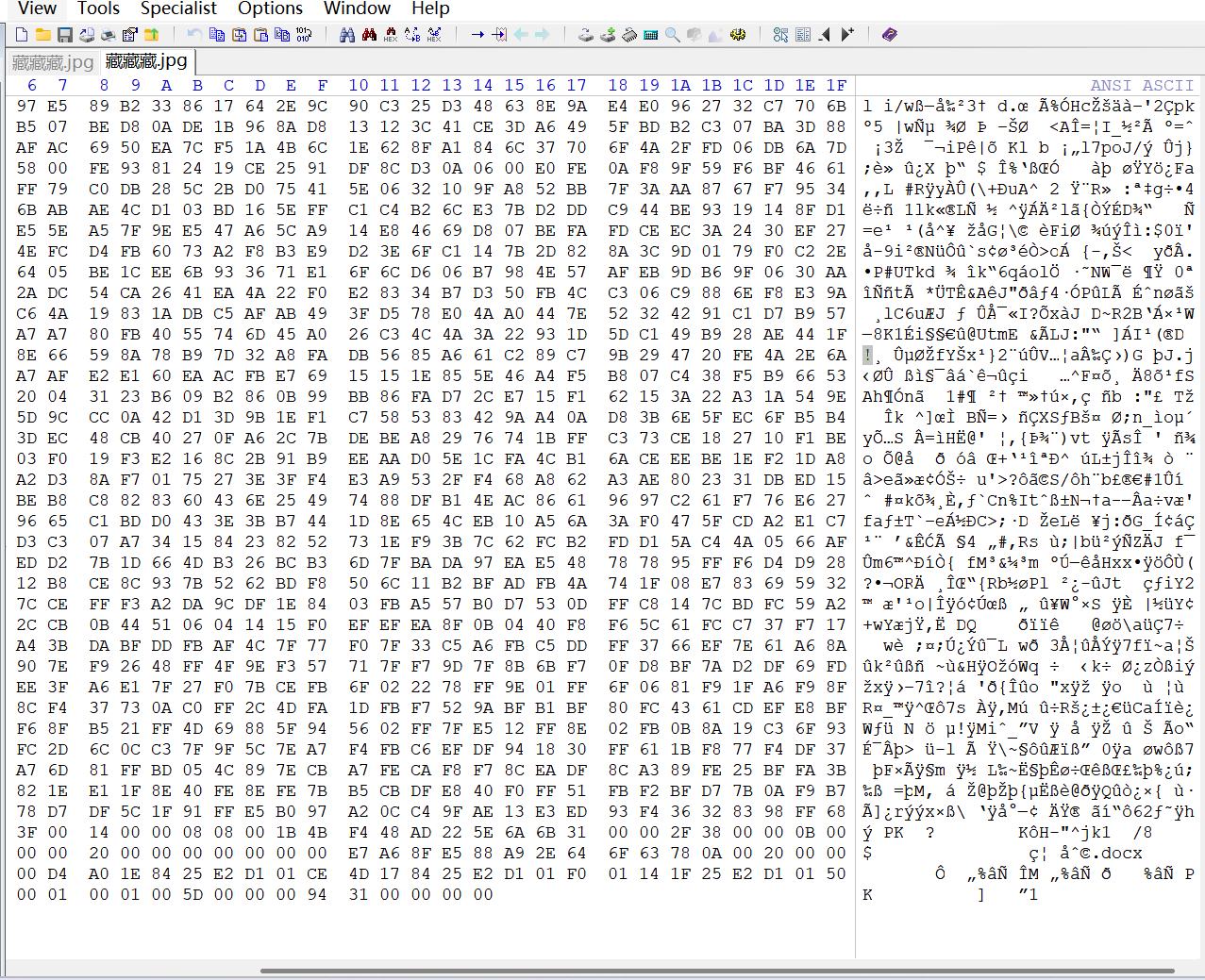Take a screenshot with the camera icon
Image resolution: width=1205 pixels, height=980 pixels.
[x=694, y=34]
